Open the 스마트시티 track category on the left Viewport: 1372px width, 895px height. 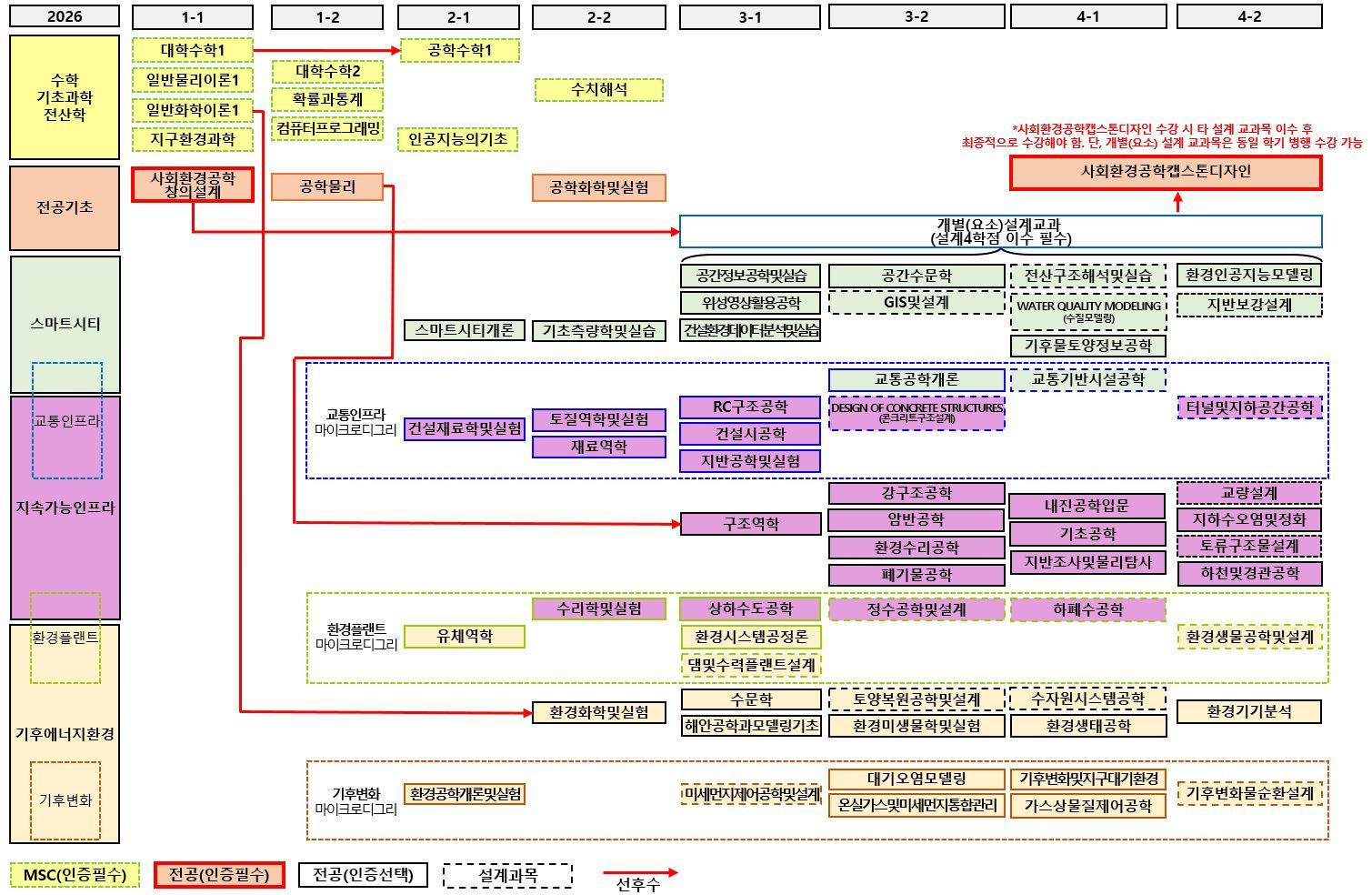[x=65, y=324]
